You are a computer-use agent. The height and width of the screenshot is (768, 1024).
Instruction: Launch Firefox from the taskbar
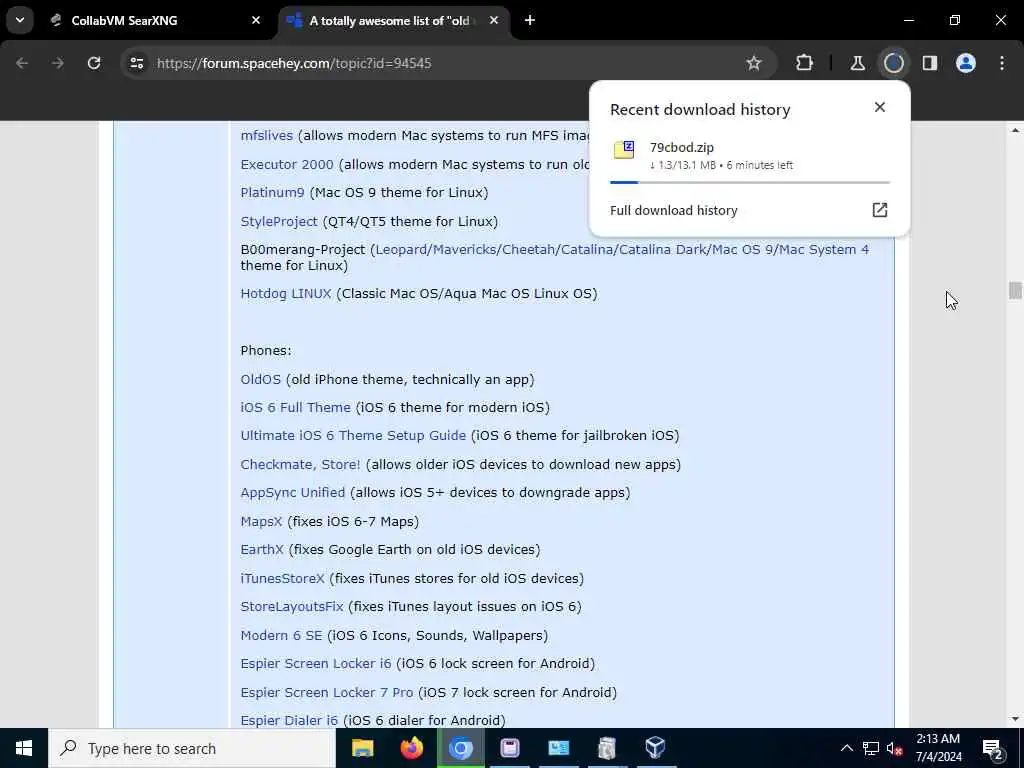point(411,748)
